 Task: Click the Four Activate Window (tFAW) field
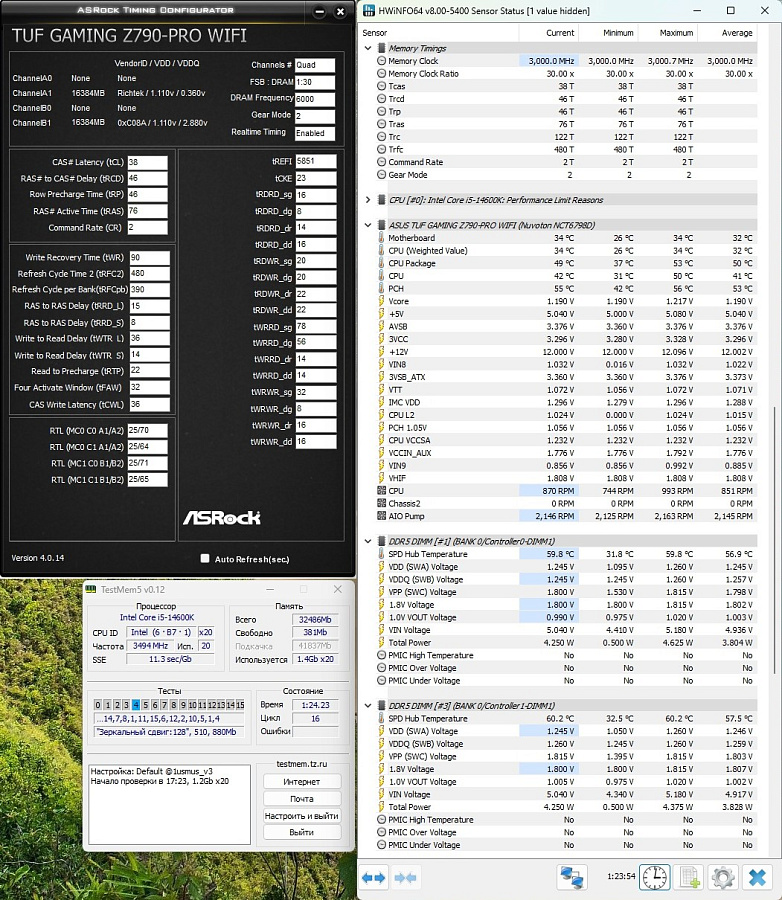click(x=149, y=387)
